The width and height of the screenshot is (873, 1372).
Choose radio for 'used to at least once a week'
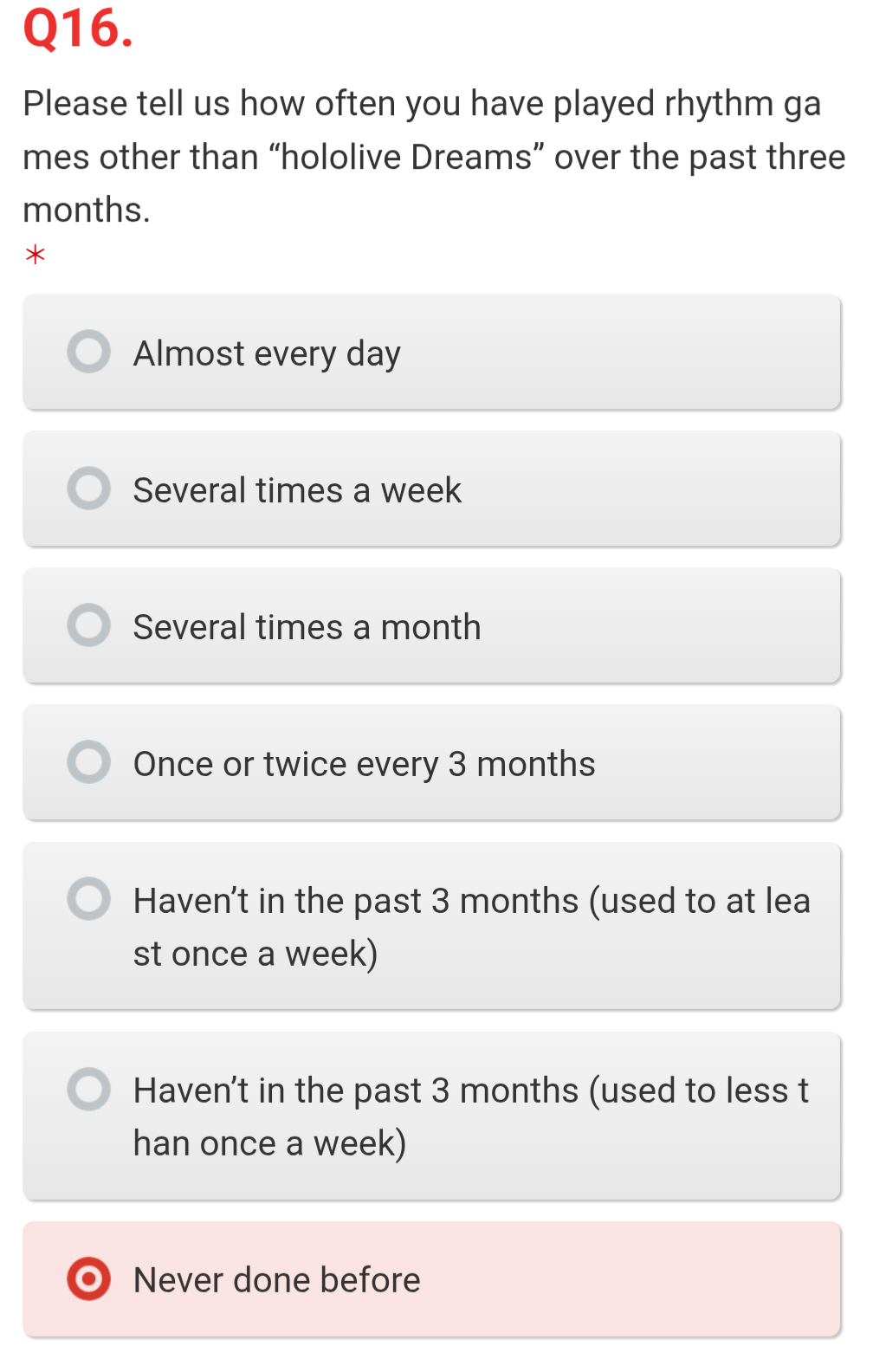[x=88, y=898]
